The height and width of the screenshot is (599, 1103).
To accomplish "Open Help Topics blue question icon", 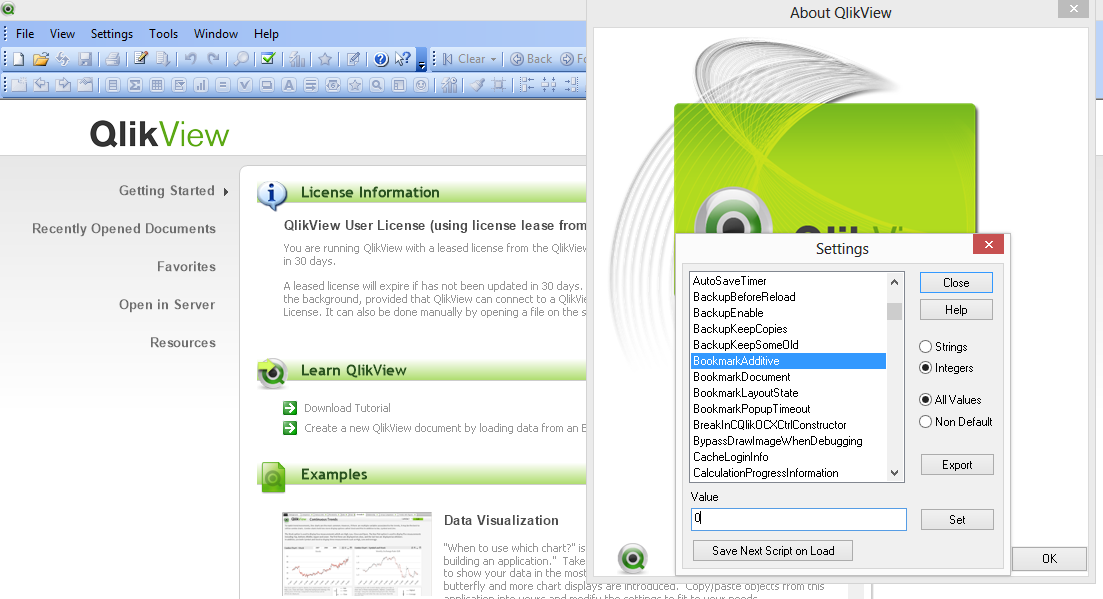I will pos(381,59).
